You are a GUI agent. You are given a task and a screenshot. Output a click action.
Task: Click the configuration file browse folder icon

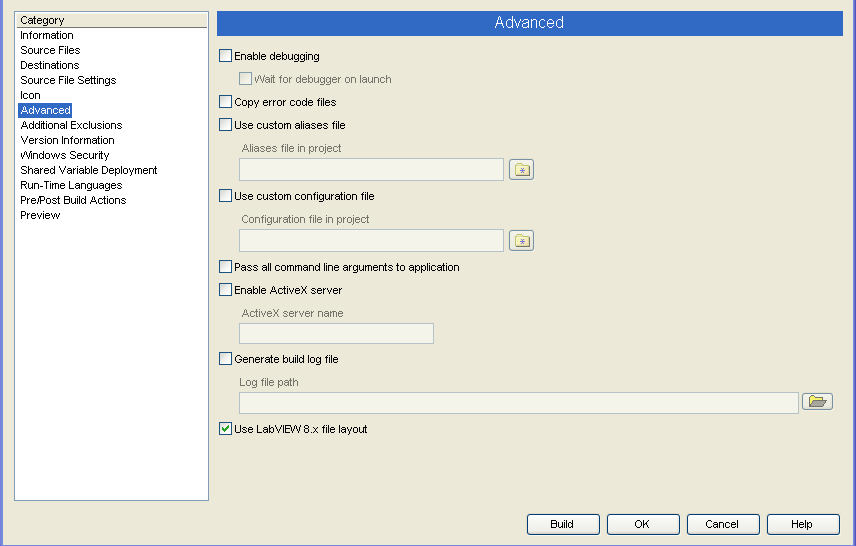[x=521, y=241]
